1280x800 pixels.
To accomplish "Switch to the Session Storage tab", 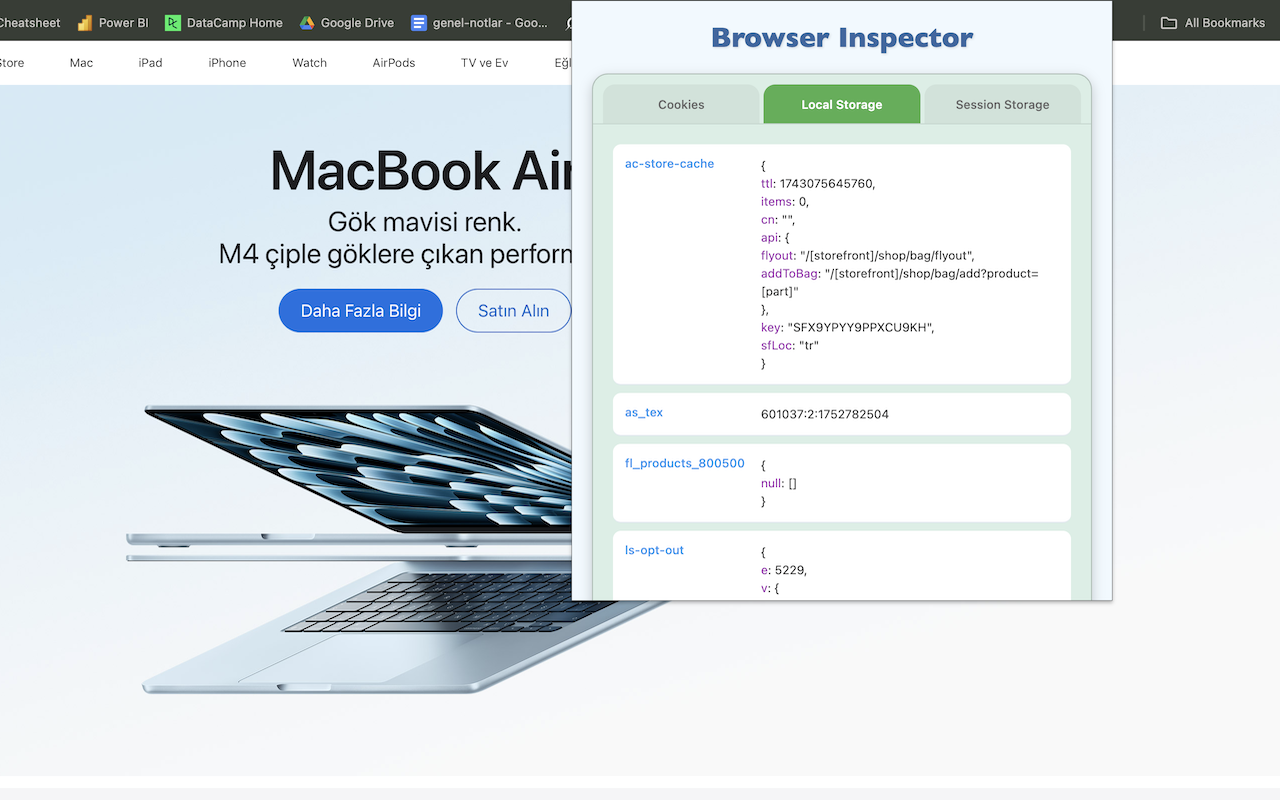I will point(1002,104).
